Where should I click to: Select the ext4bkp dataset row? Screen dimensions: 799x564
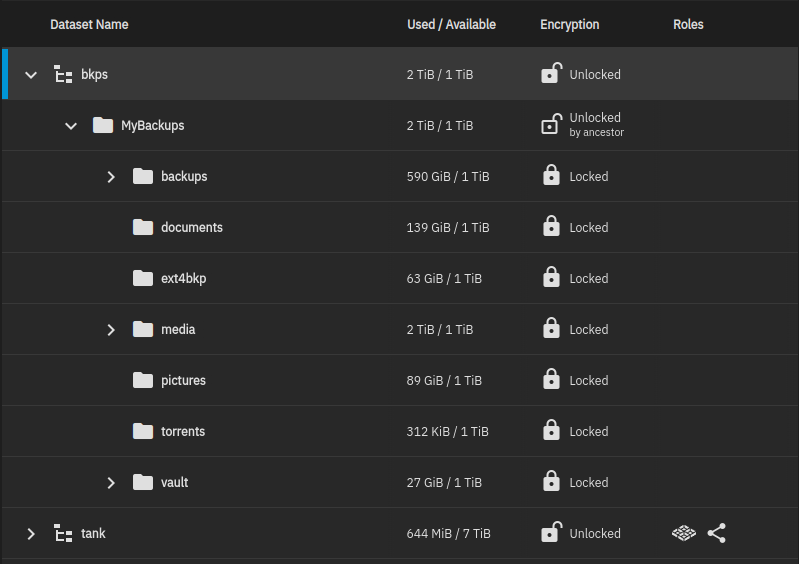point(401,278)
